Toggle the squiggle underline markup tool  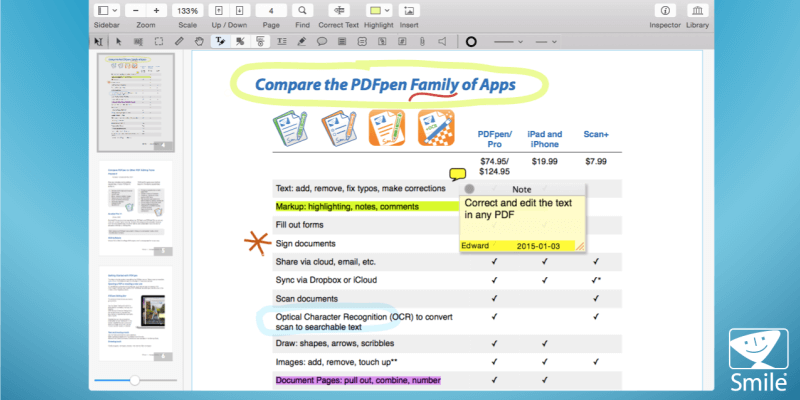[260, 42]
